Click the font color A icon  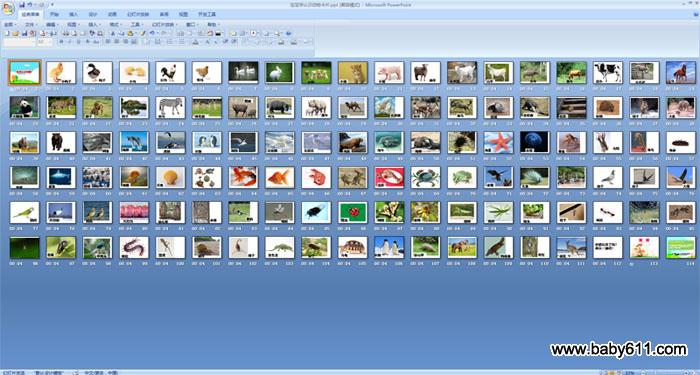[x=195, y=42]
